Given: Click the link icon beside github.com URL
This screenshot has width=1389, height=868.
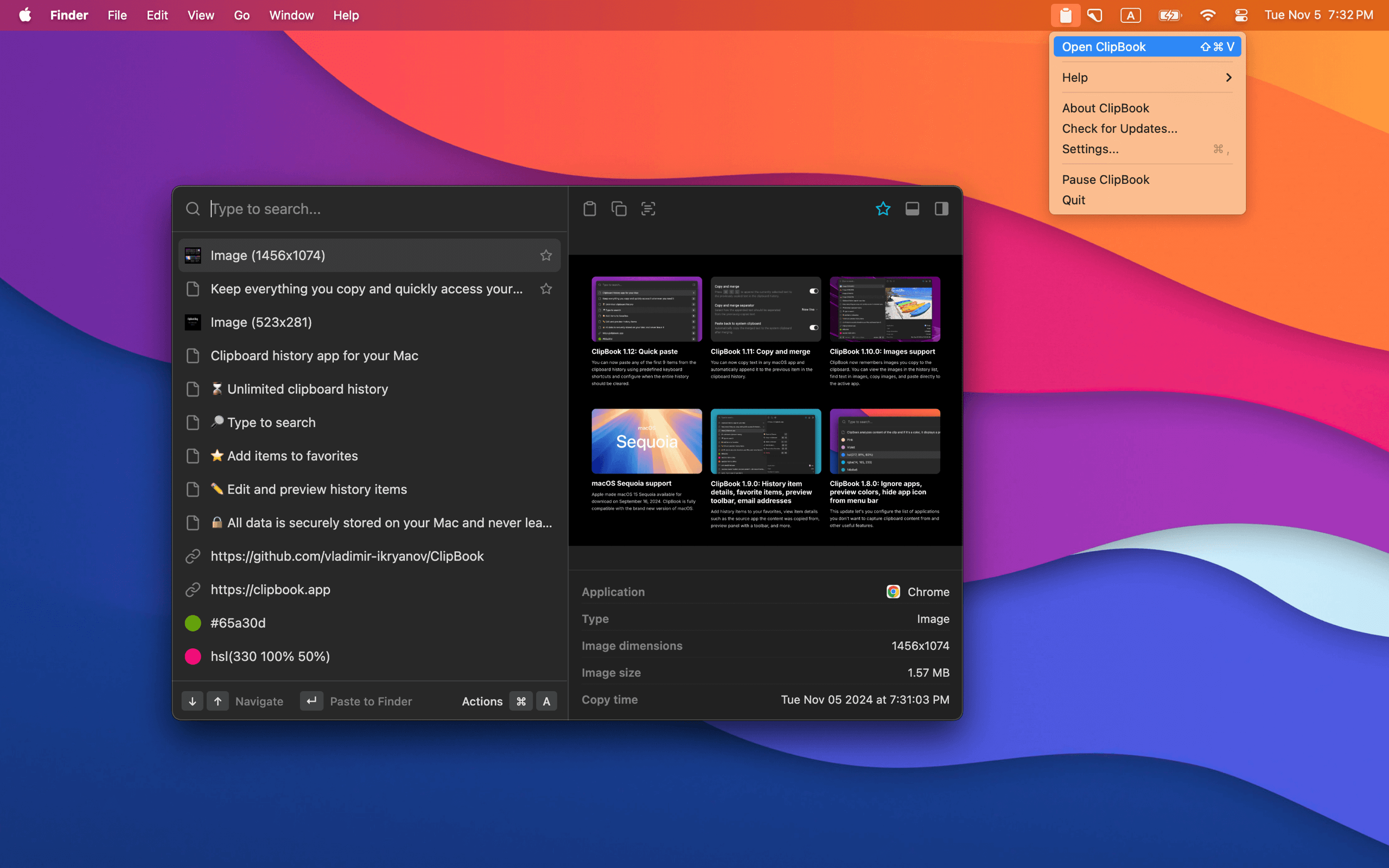Looking at the screenshot, I should (x=193, y=556).
